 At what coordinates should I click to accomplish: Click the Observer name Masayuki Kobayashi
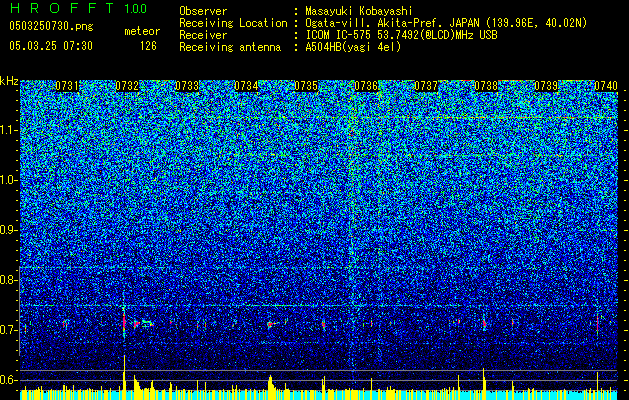359,11
